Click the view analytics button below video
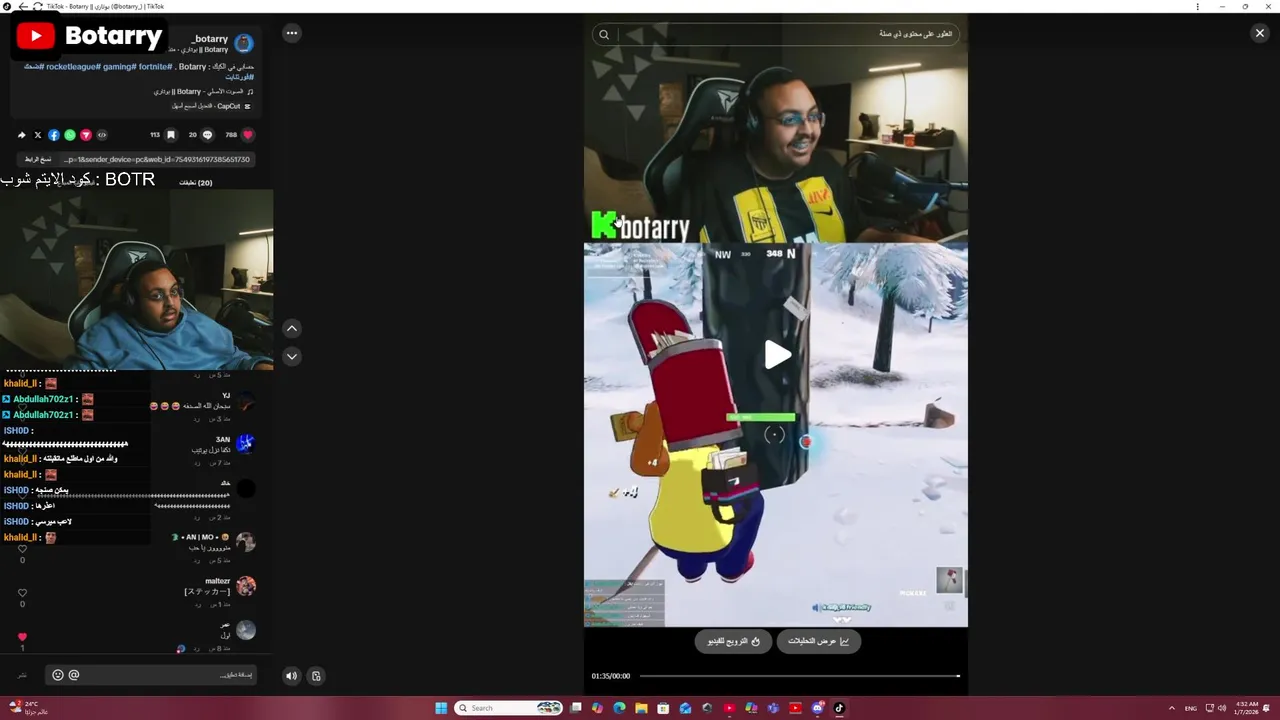 818,641
